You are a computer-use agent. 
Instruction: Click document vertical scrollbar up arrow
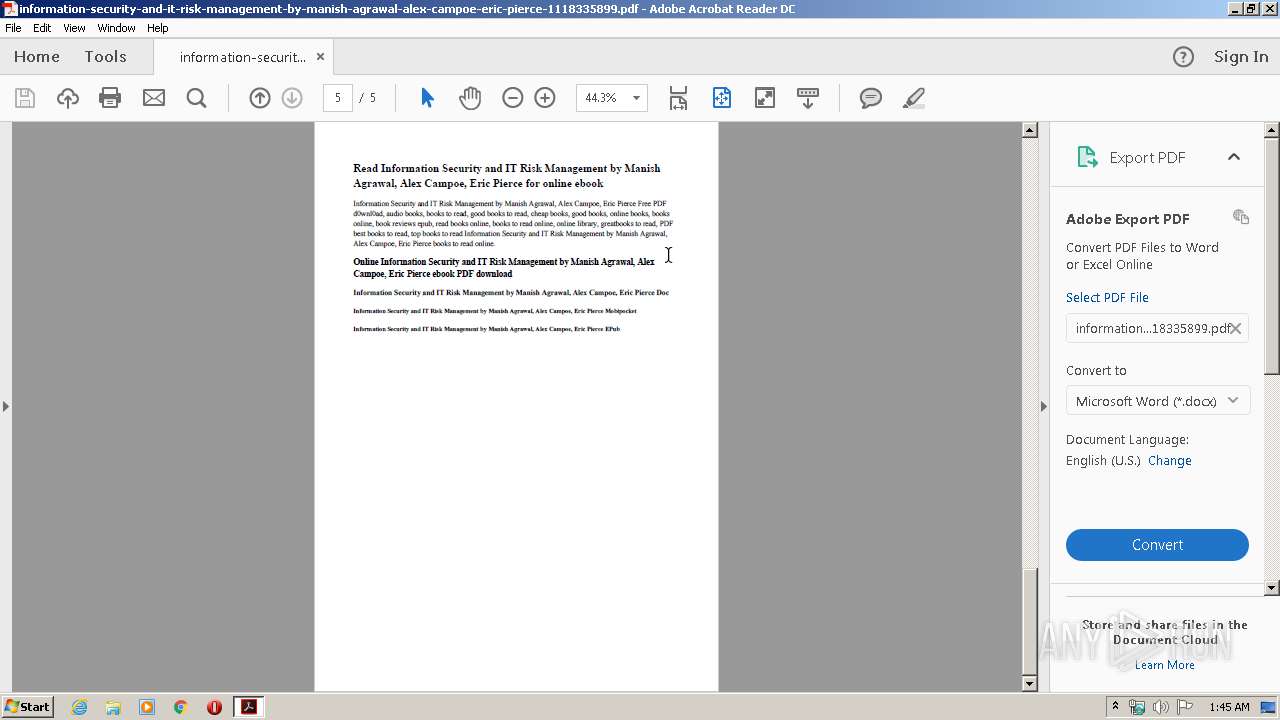[x=1030, y=130]
